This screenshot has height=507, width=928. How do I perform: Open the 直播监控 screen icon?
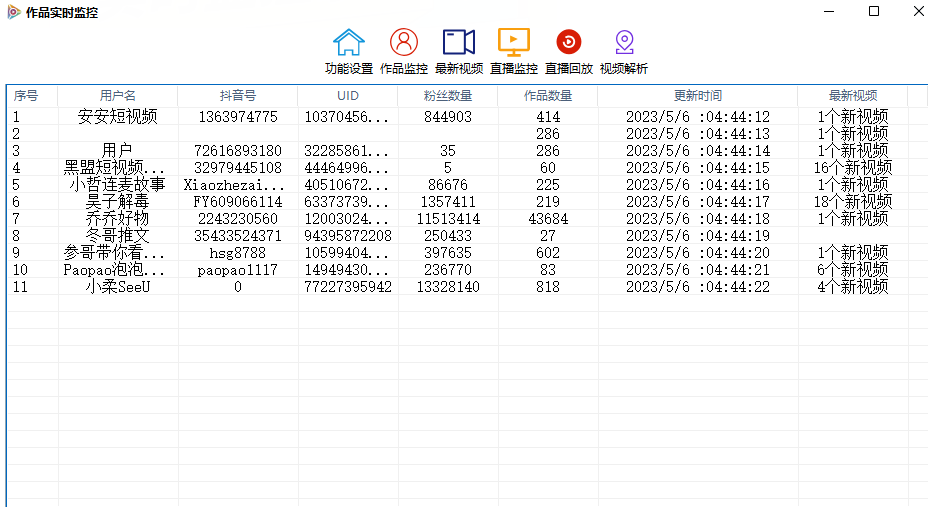514,42
